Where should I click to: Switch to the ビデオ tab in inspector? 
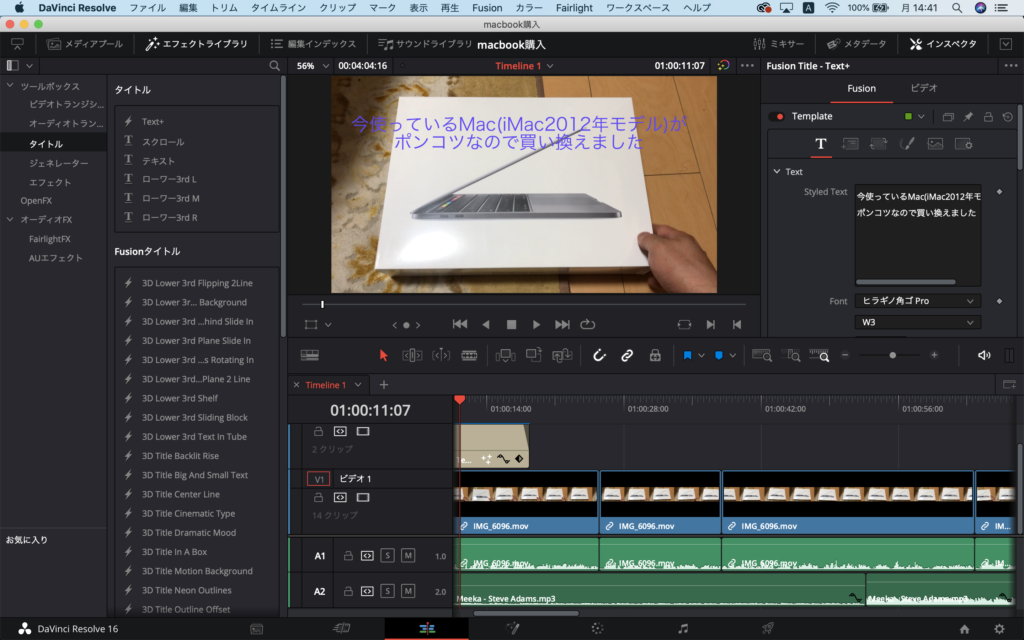[924, 88]
